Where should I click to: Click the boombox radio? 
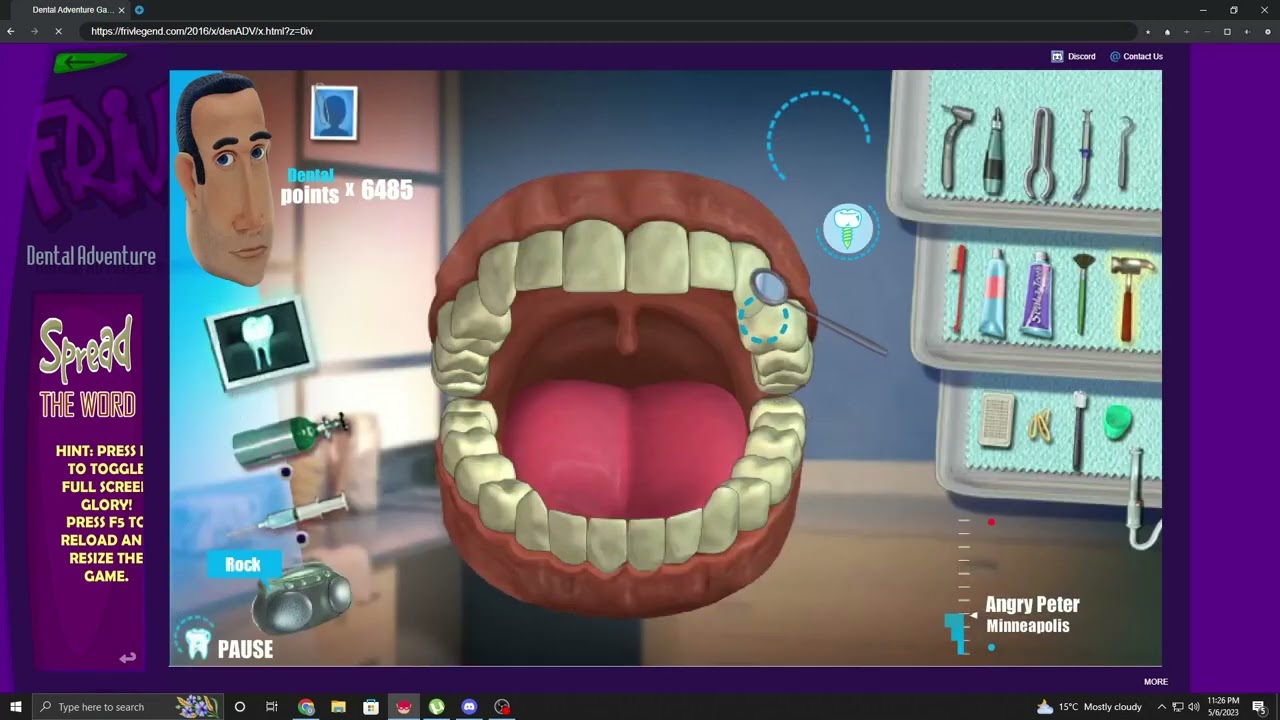pyautogui.click(x=300, y=599)
